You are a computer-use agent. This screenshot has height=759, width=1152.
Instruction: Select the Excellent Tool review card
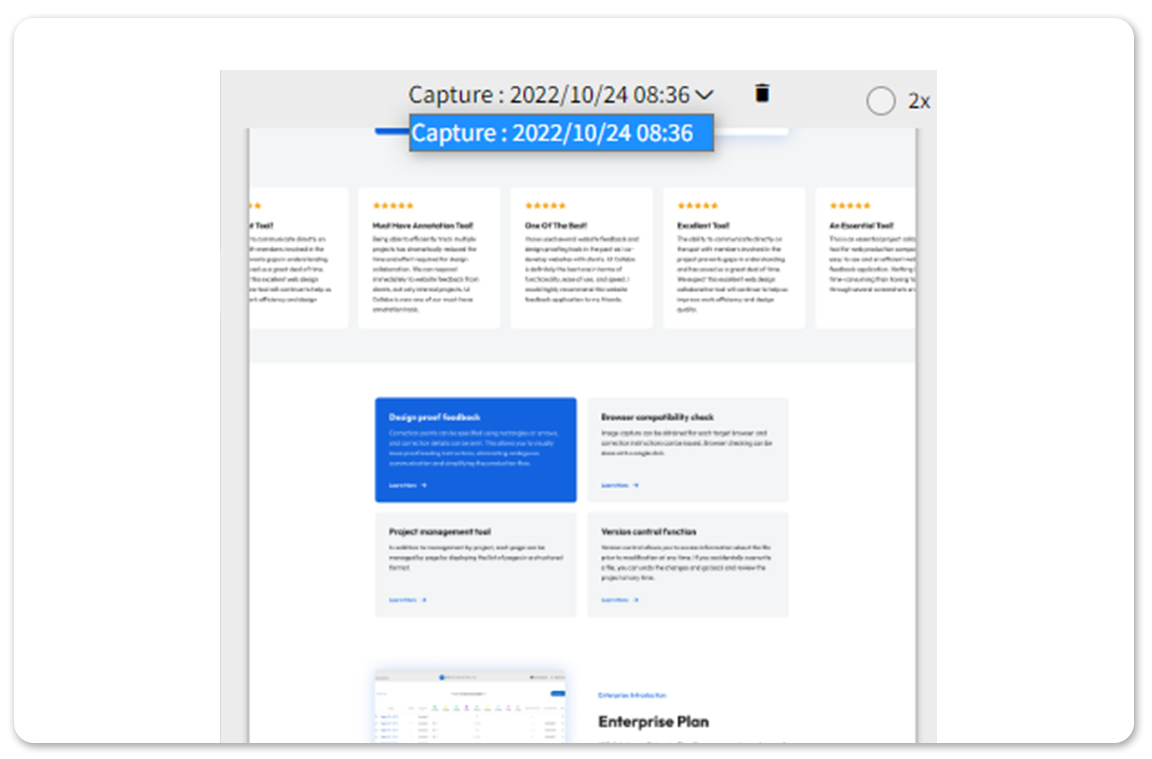(733, 257)
